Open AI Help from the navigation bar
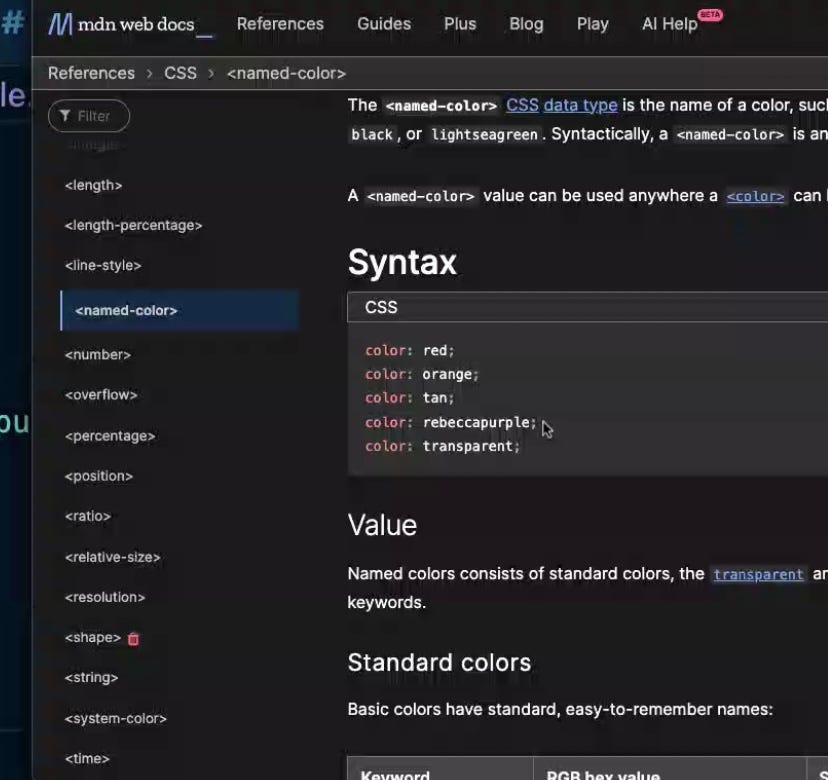 tap(668, 23)
